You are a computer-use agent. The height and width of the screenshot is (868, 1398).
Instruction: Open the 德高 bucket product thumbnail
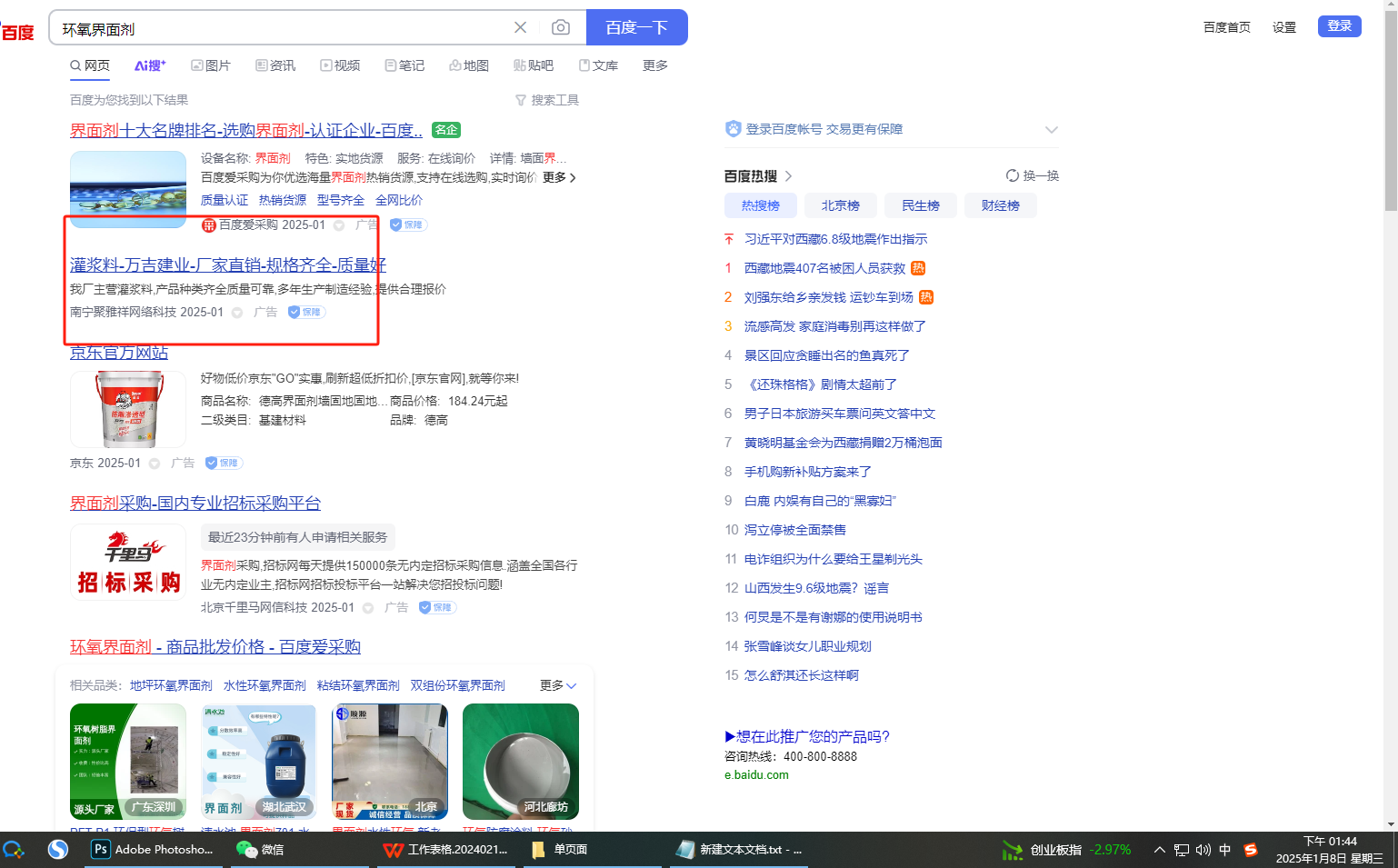tap(128, 409)
